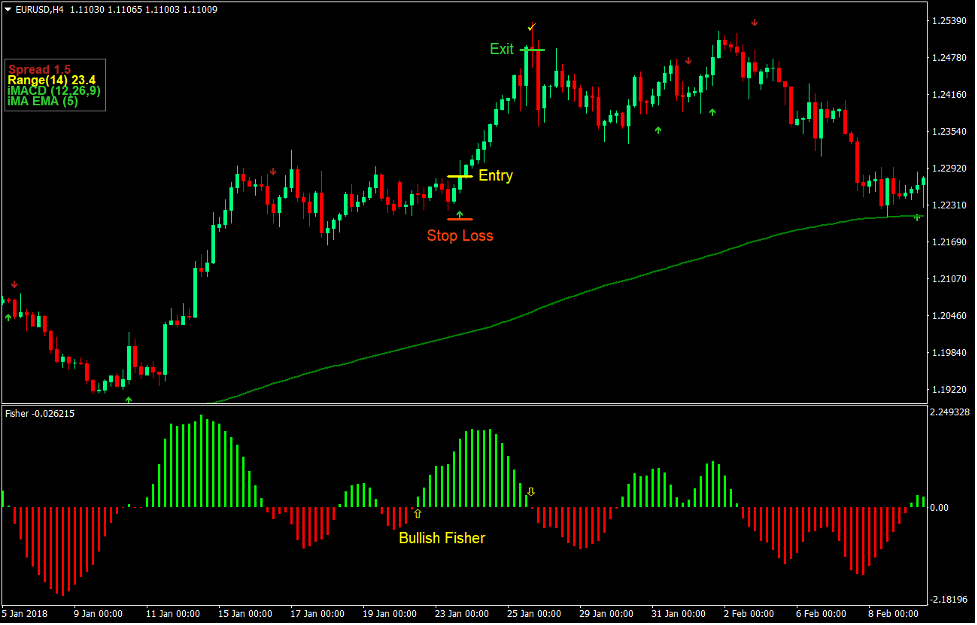The height and width of the screenshot is (625, 977).
Task: Select the yellow up-arrow marker inside the Fisher panel
Action: [417, 513]
